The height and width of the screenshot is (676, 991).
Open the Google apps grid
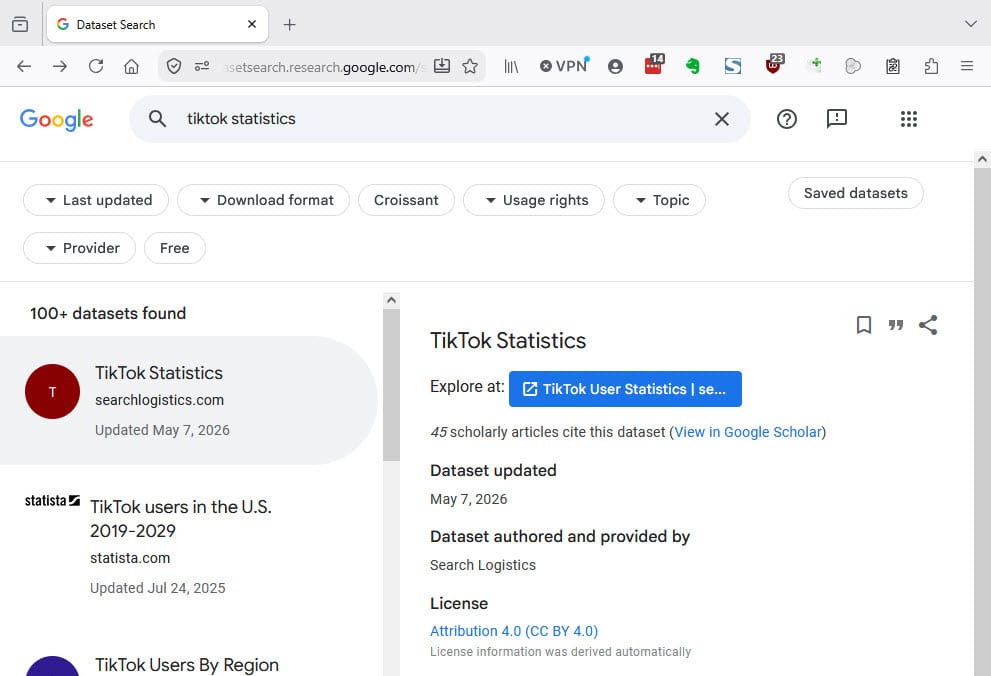909,119
